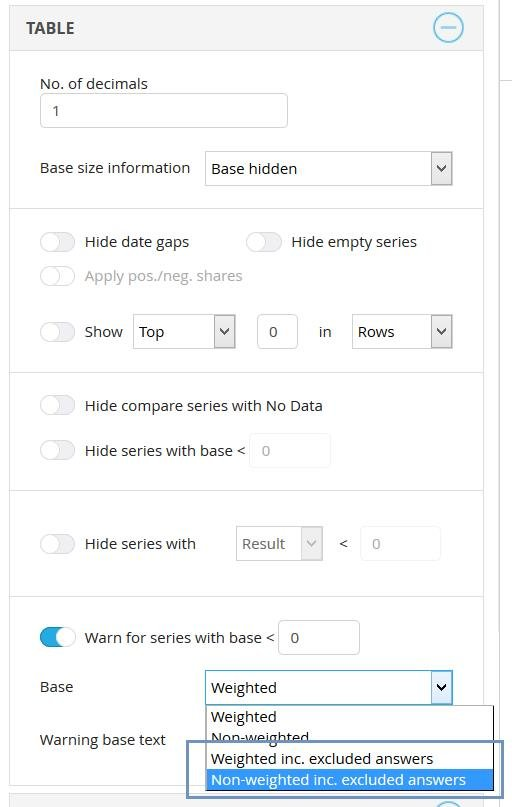Viewport: 512px width, 807px height.
Task: Disable Warn for series with base switch
Action: (x=58, y=638)
